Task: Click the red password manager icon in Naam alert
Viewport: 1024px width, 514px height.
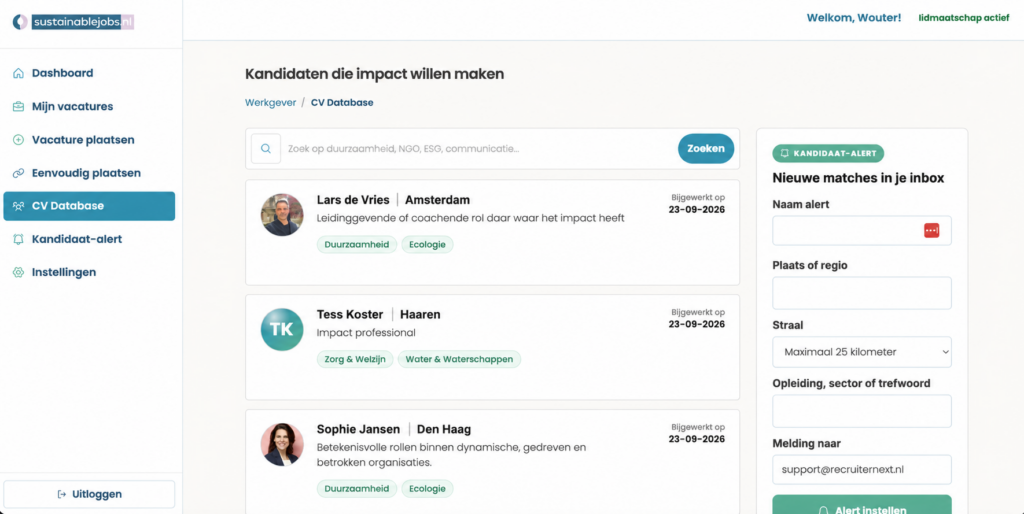Action: pyautogui.click(x=931, y=231)
